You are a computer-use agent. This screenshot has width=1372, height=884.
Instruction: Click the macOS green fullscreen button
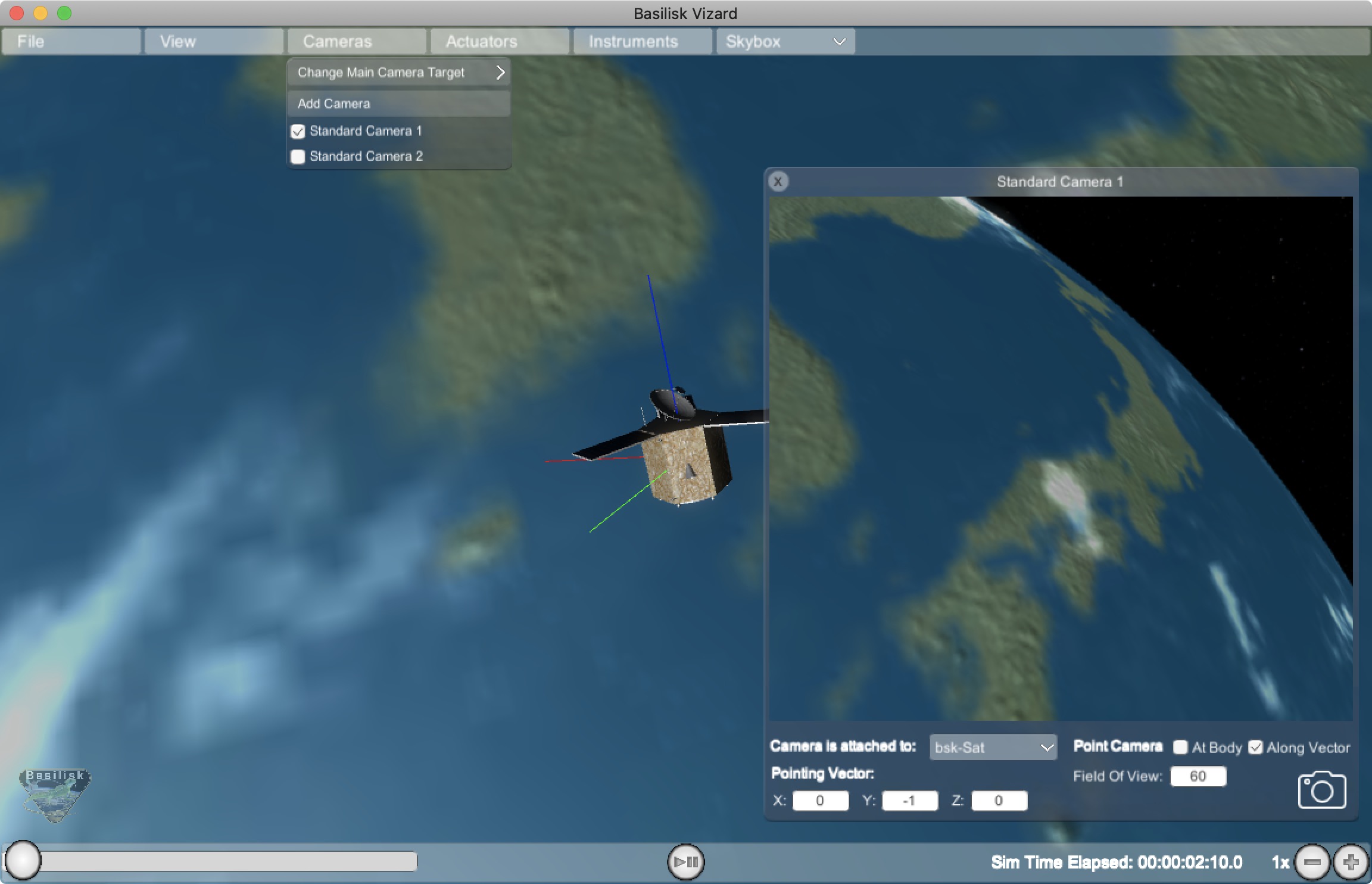tap(64, 13)
